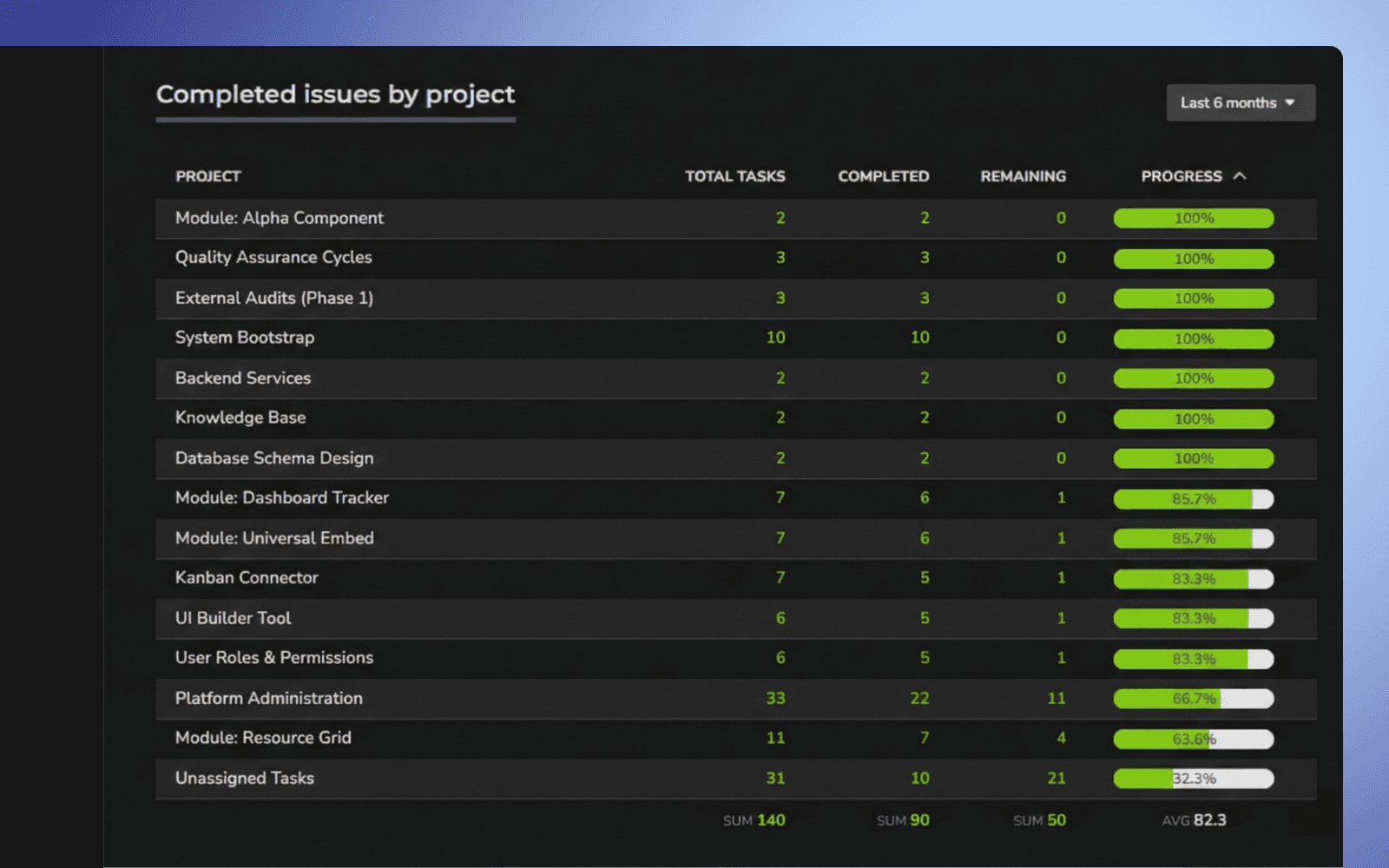Open the Knowledge Base project
The image size is (1389, 868).
tap(240, 418)
